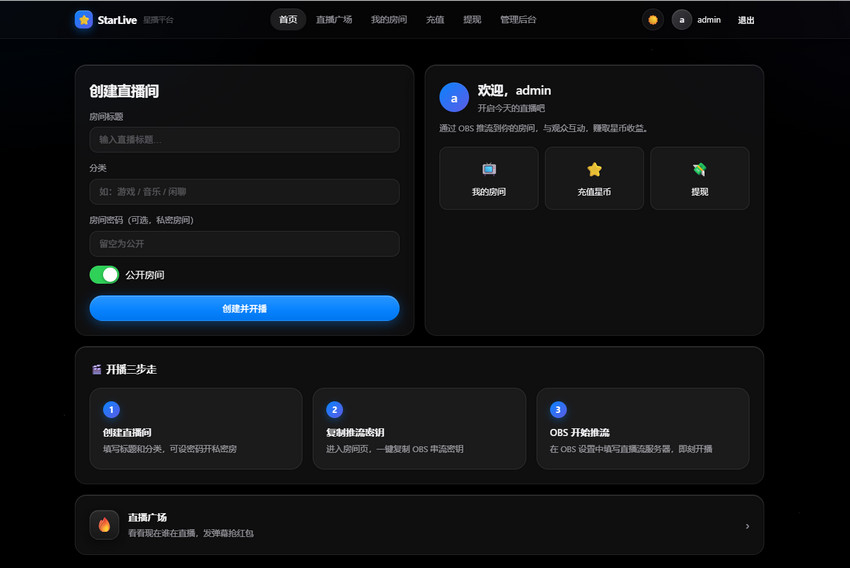Open 充值 in top navigation
The image size is (850, 568).
435,20
